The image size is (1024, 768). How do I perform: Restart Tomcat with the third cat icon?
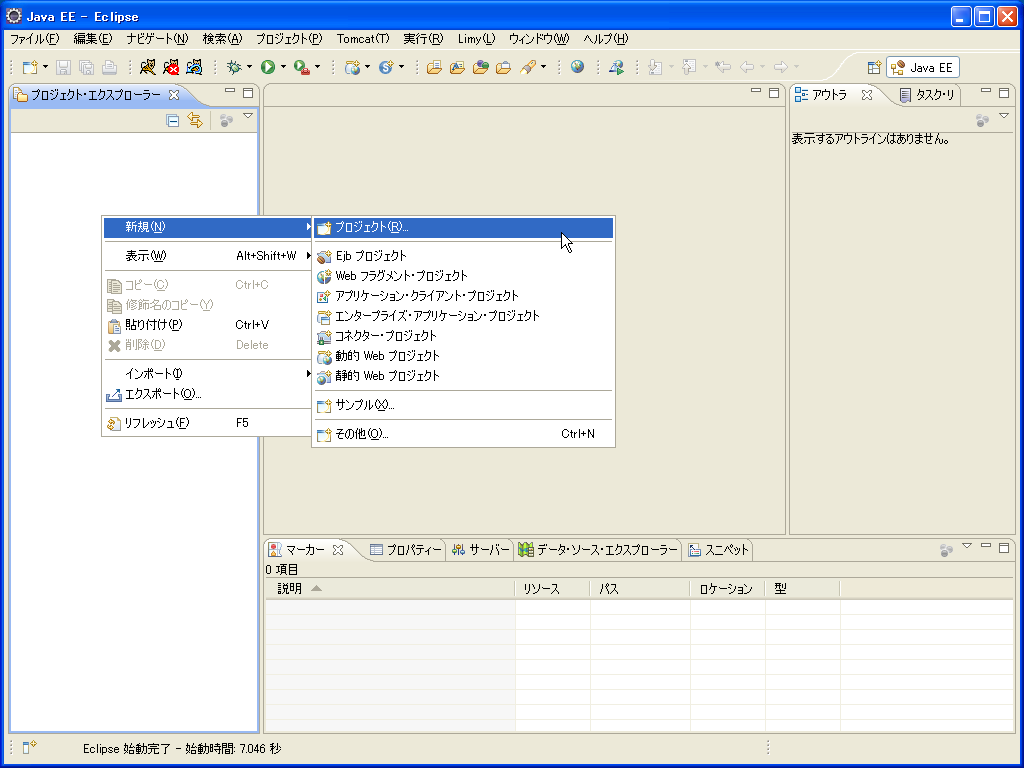(194, 67)
